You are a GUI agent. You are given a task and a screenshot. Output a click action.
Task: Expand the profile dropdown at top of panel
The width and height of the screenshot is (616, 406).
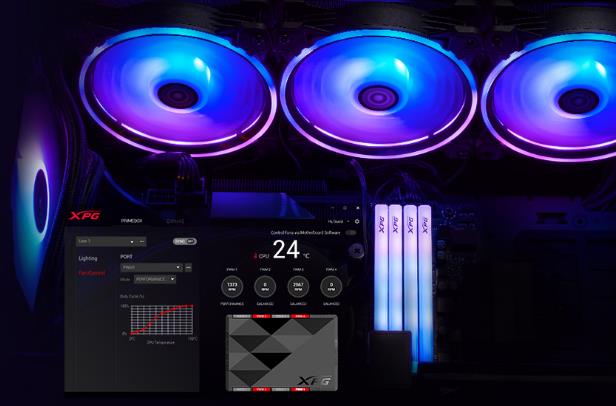pos(105,241)
